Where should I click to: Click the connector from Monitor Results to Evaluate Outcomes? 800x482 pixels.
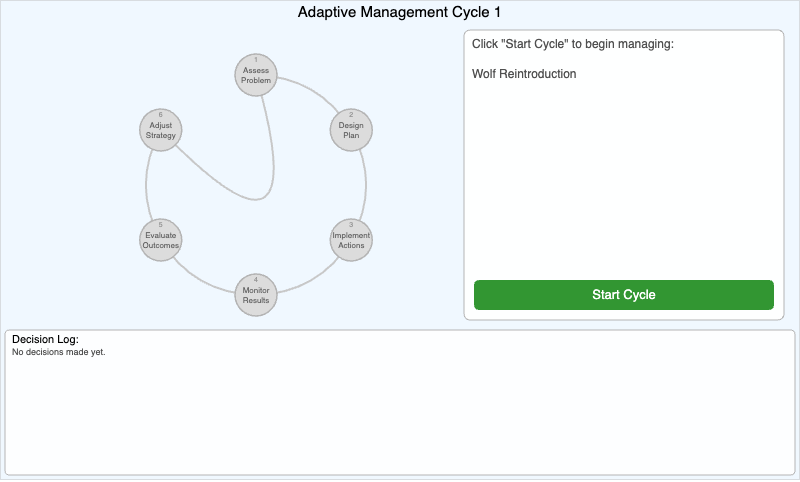pos(202,277)
